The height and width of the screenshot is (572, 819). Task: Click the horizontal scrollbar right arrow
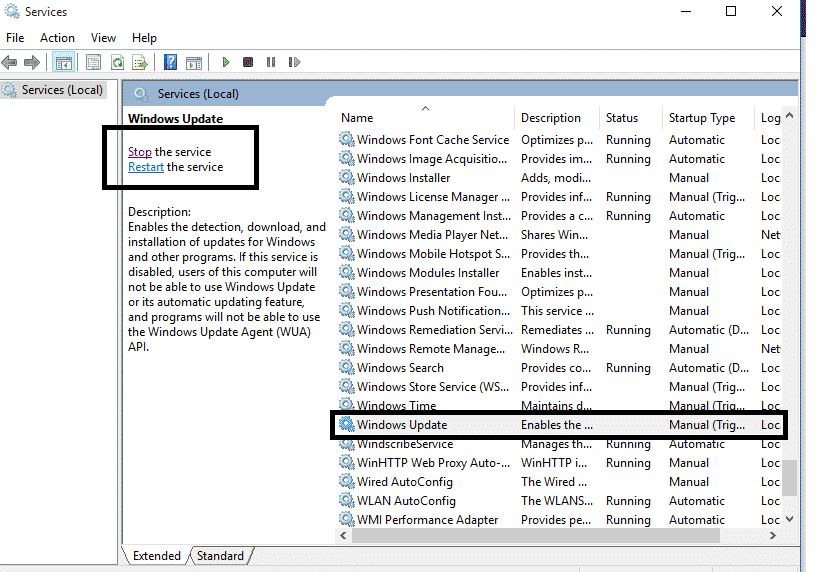point(773,535)
